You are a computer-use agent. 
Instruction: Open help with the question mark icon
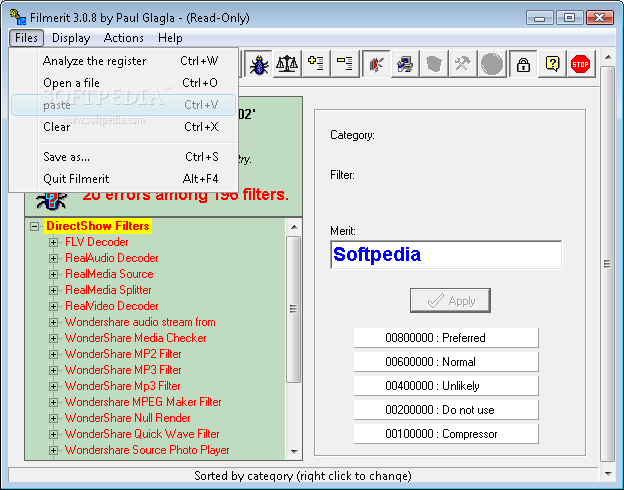(x=552, y=64)
